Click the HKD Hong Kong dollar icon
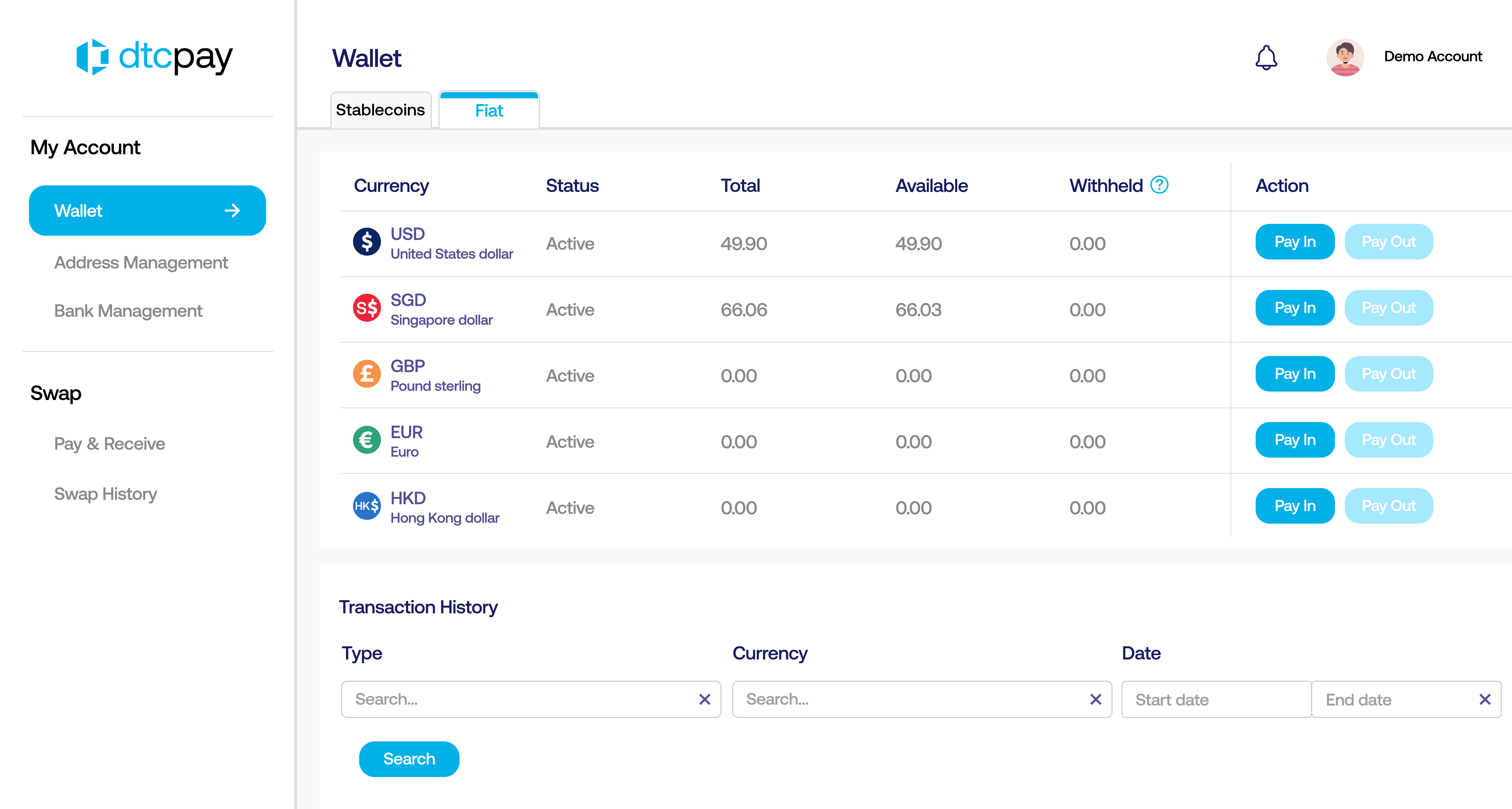 [x=367, y=506]
